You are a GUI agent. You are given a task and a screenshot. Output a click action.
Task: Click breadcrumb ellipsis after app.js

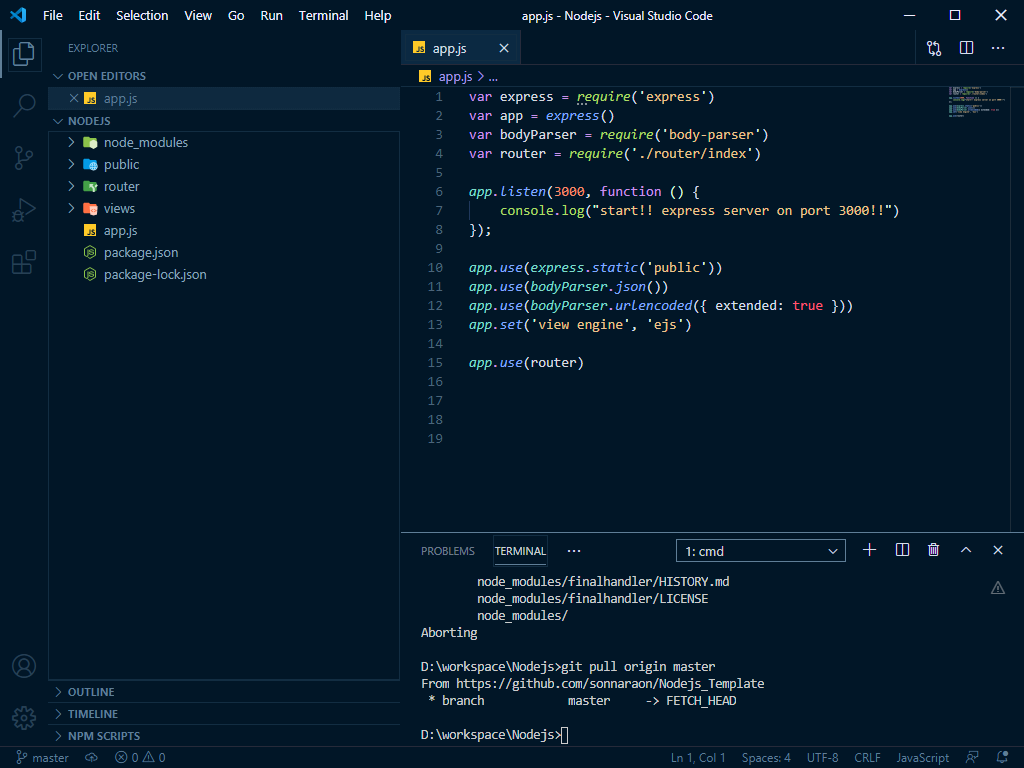click(493, 77)
